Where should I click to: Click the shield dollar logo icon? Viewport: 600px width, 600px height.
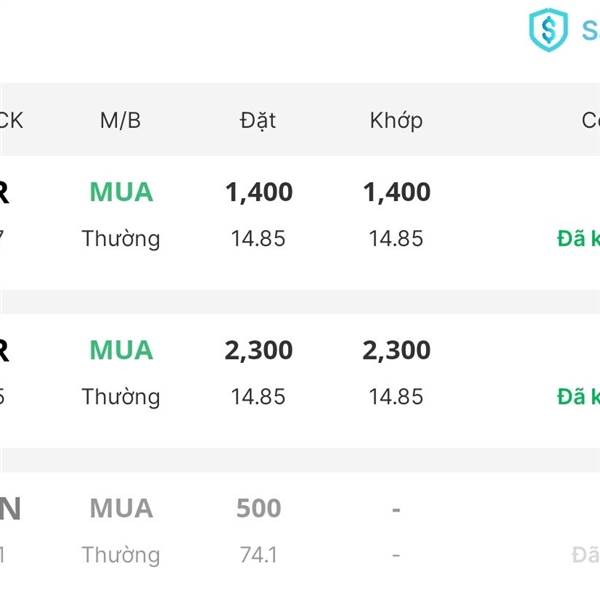[x=547, y=30]
